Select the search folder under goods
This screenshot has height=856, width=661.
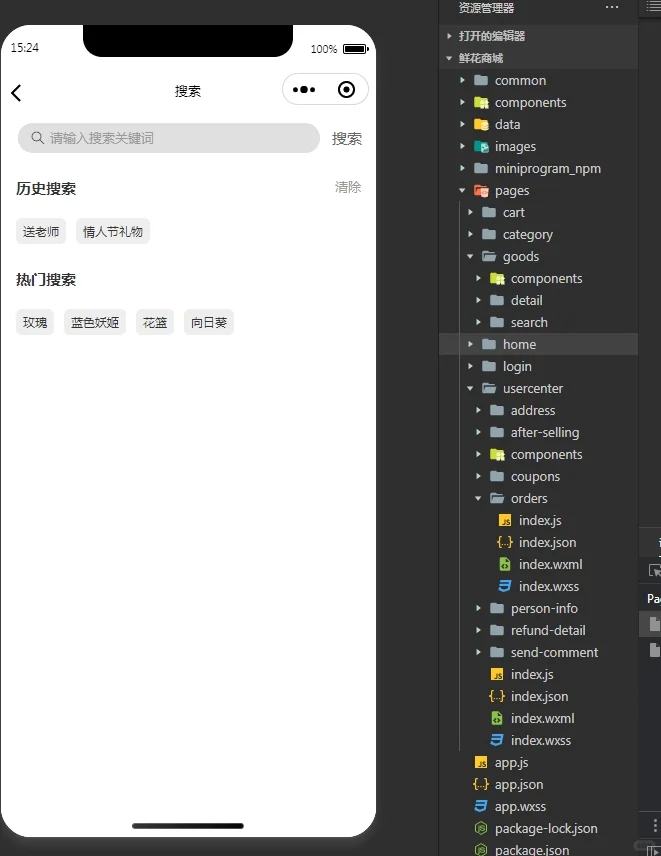[538, 322]
